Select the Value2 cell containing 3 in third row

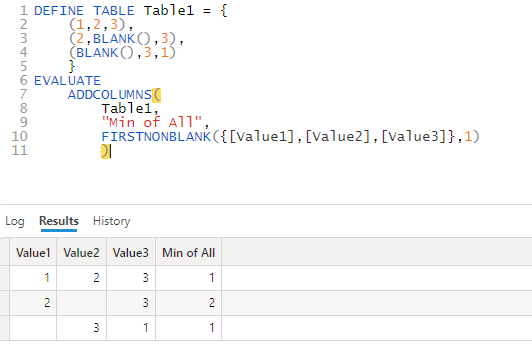[x=81, y=328]
